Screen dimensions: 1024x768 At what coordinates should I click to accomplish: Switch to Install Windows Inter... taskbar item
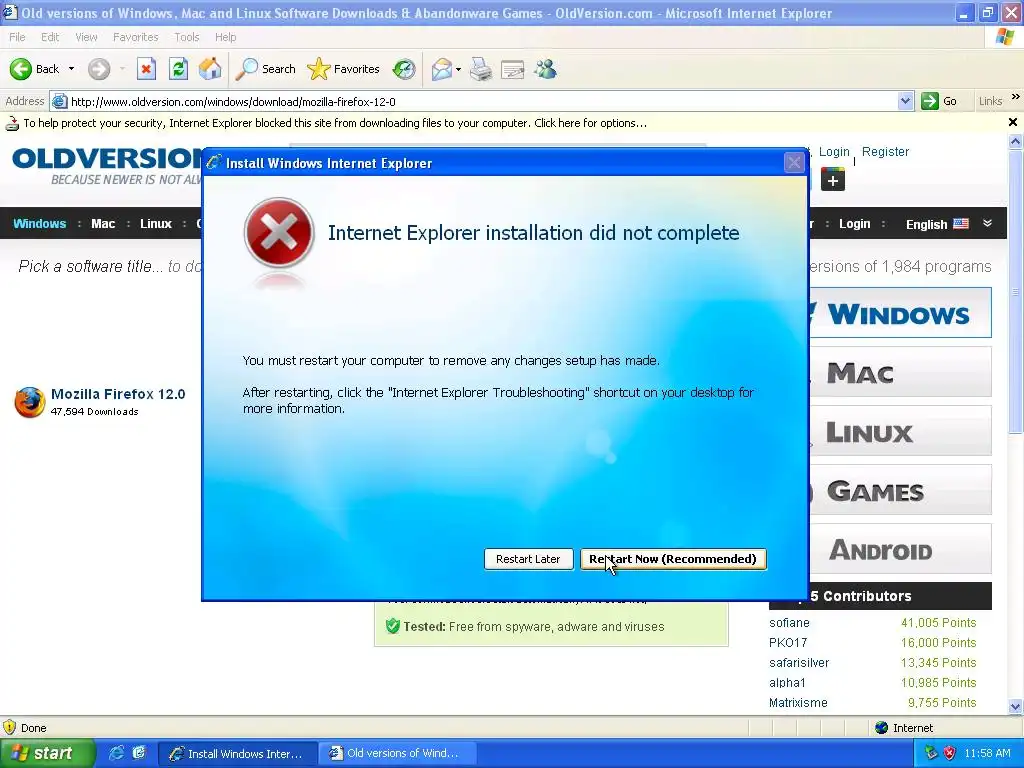[x=238, y=754]
